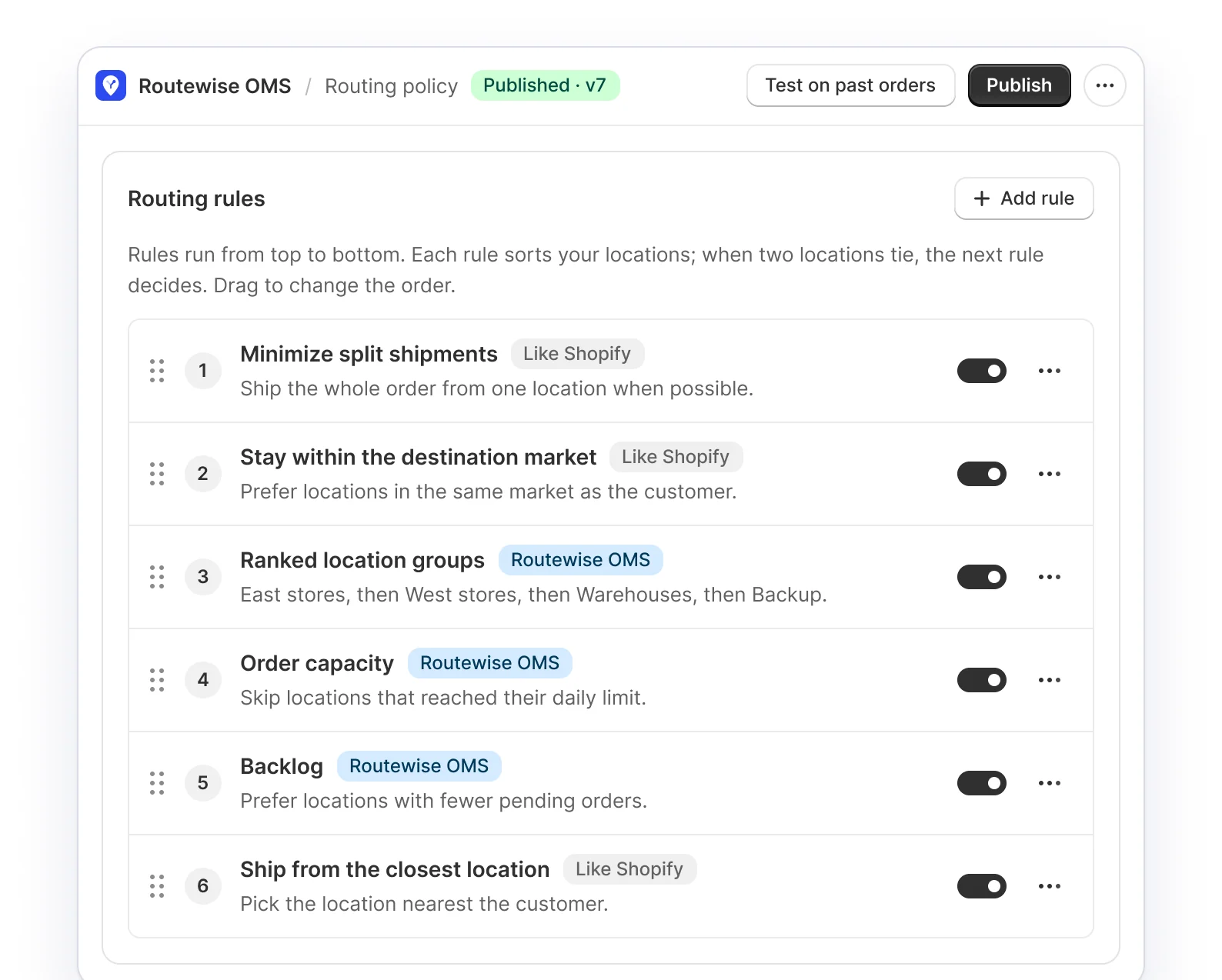The height and width of the screenshot is (980, 1222).
Task: Click rule number 6 badge
Action: point(203,886)
